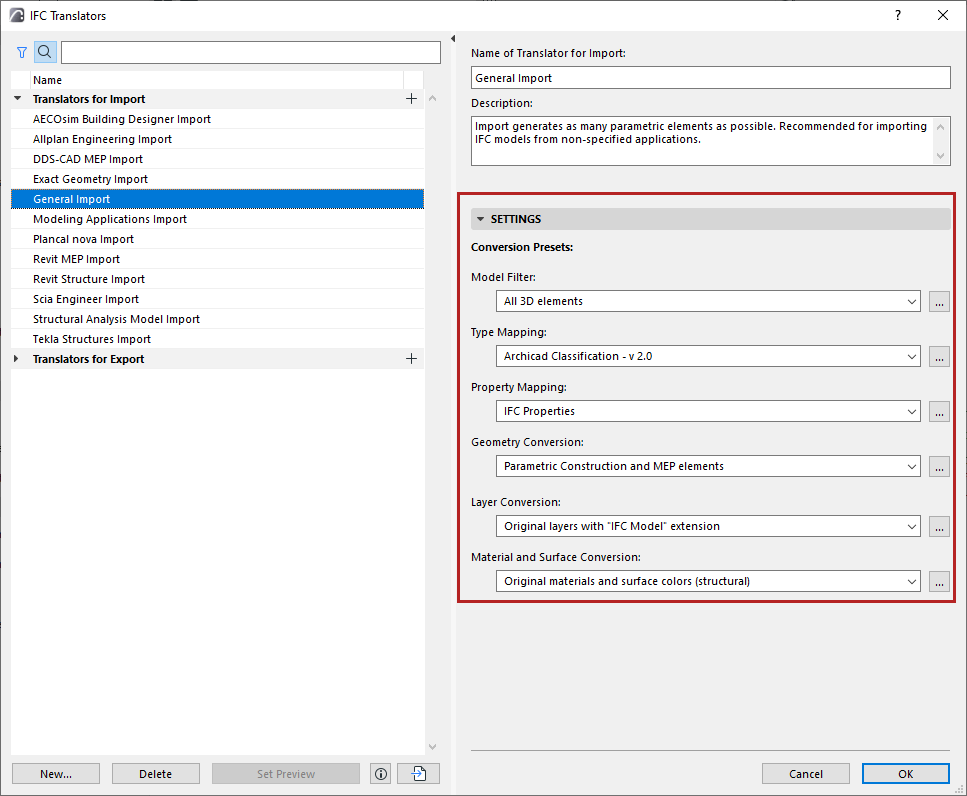Click the translator list scroll down arrow
967x796 pixels.
(432, 747)
